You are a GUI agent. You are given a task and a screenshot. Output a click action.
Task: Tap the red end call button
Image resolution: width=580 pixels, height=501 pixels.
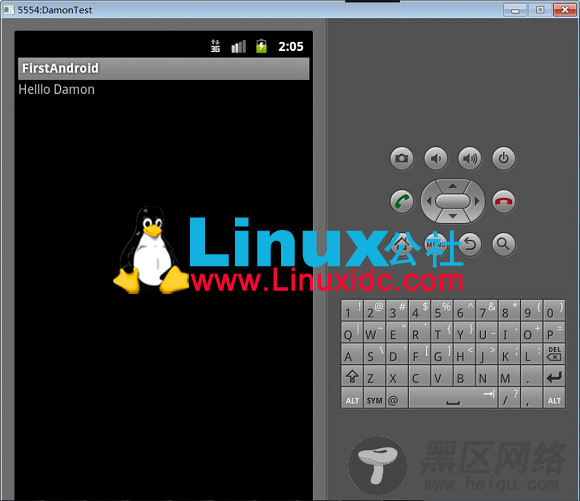(503, 201)
